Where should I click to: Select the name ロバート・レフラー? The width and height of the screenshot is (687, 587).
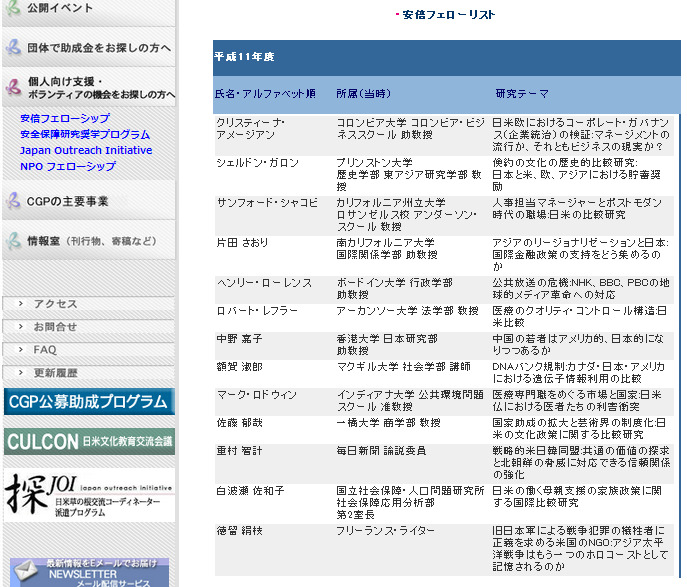coord(257,311)
